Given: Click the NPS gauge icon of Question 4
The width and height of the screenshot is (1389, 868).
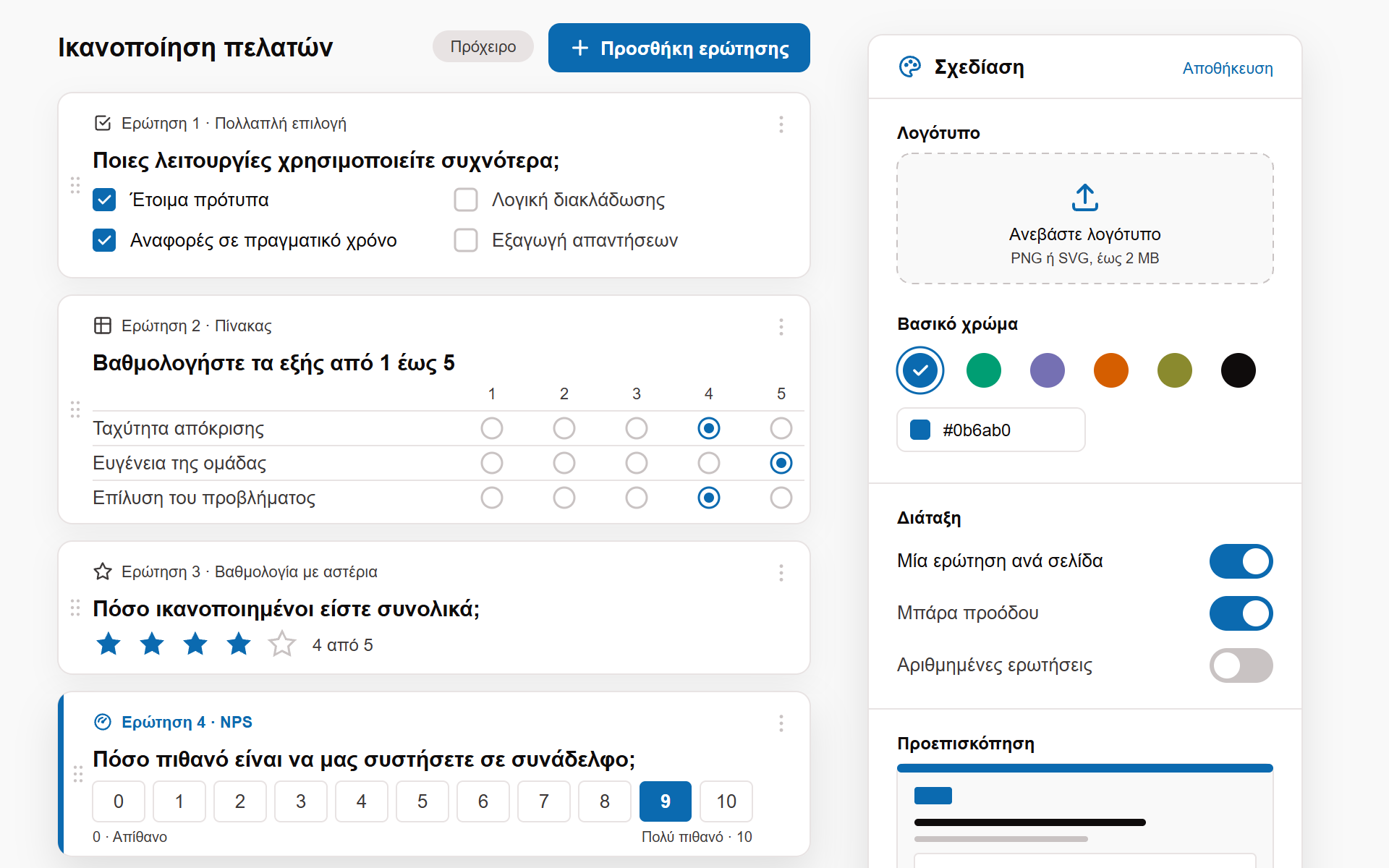Looking at the screenshot, I should click(103, 722).
